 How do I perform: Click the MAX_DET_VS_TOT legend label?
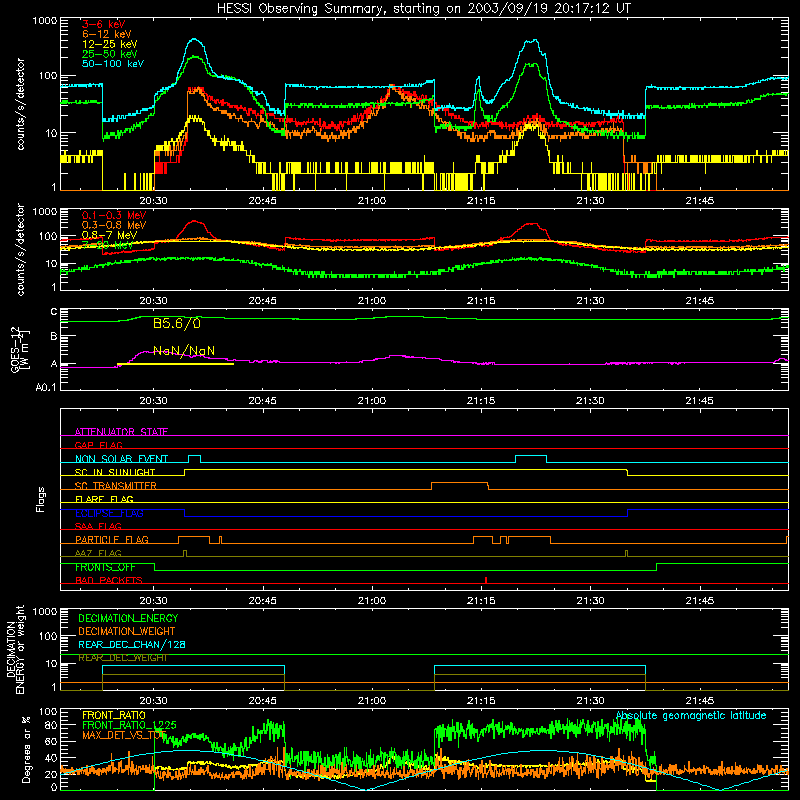(x=124, y=735)
